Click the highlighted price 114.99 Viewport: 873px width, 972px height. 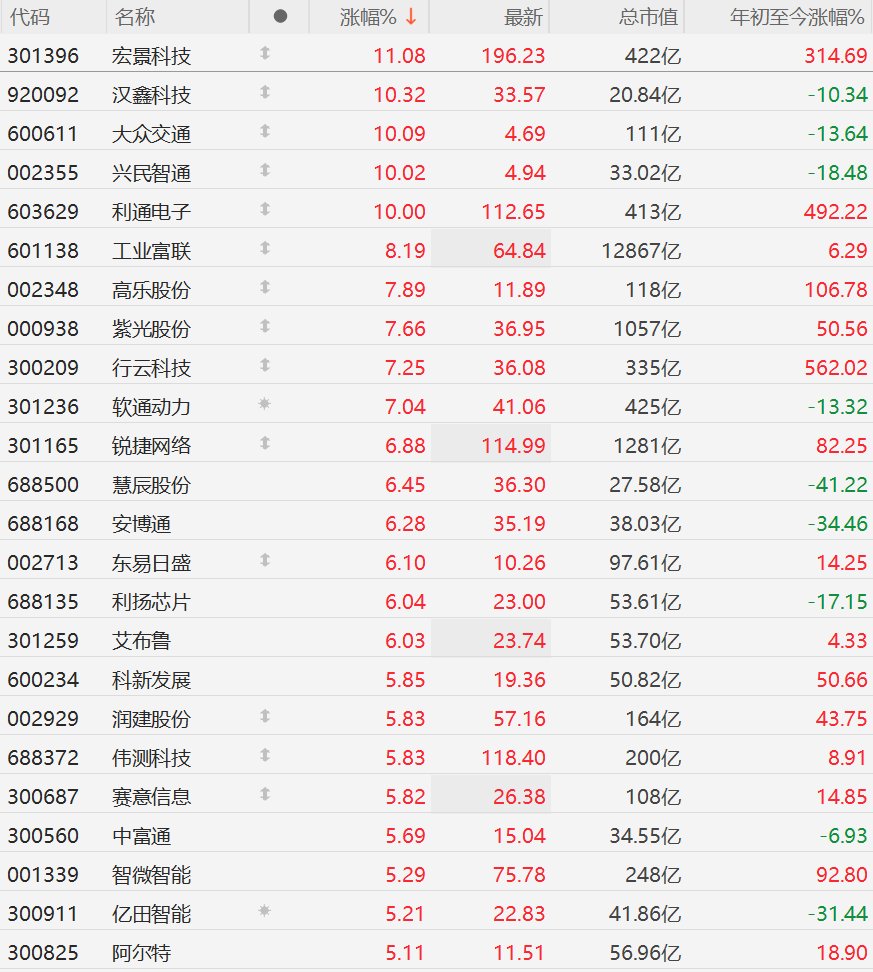pos(513,446)
